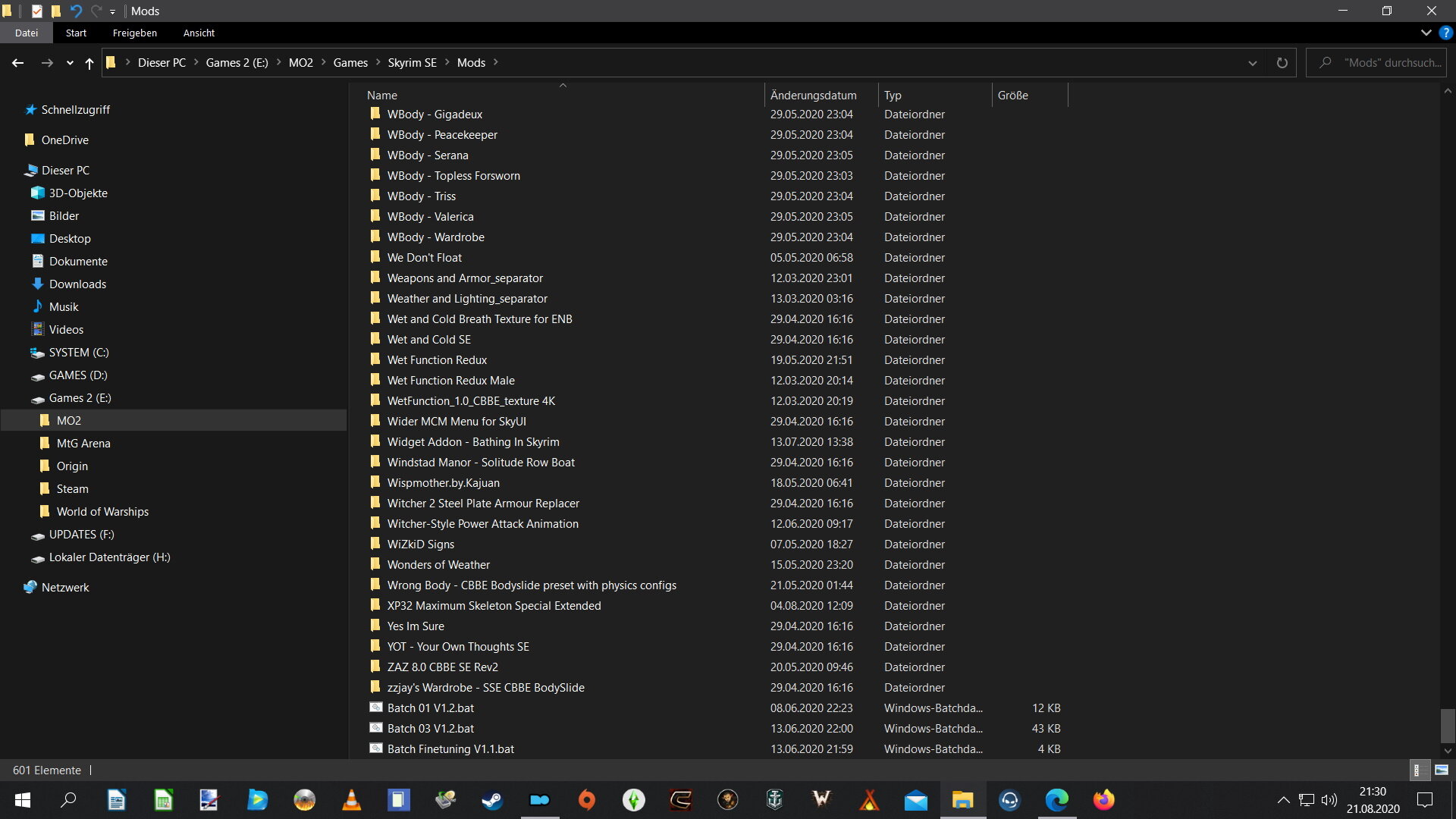1456x819 pixels.
Task: Open the Mail app from taskbar
Action: click(915, 800)
